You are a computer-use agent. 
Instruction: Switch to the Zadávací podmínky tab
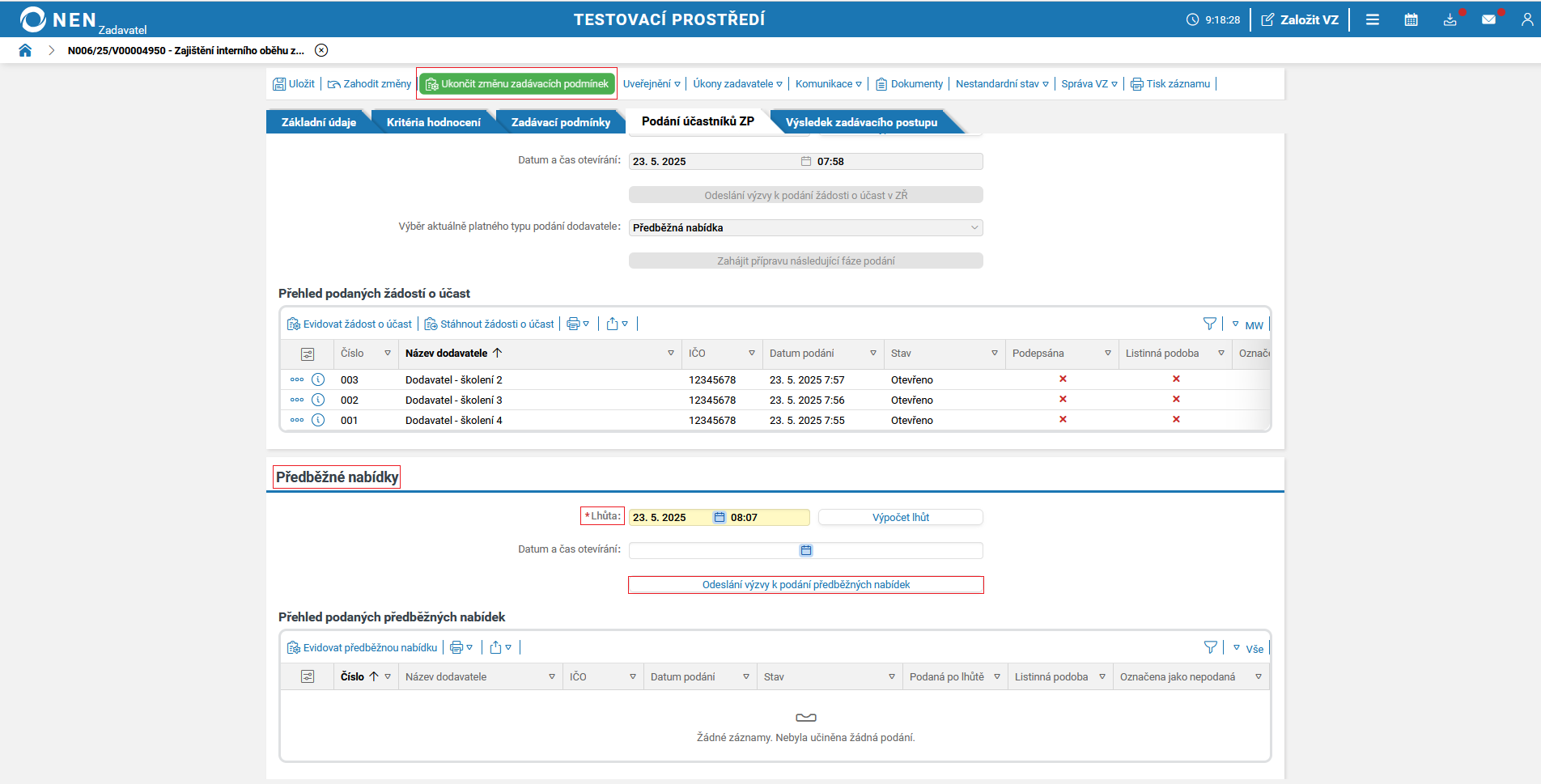[x=561, y=122]
